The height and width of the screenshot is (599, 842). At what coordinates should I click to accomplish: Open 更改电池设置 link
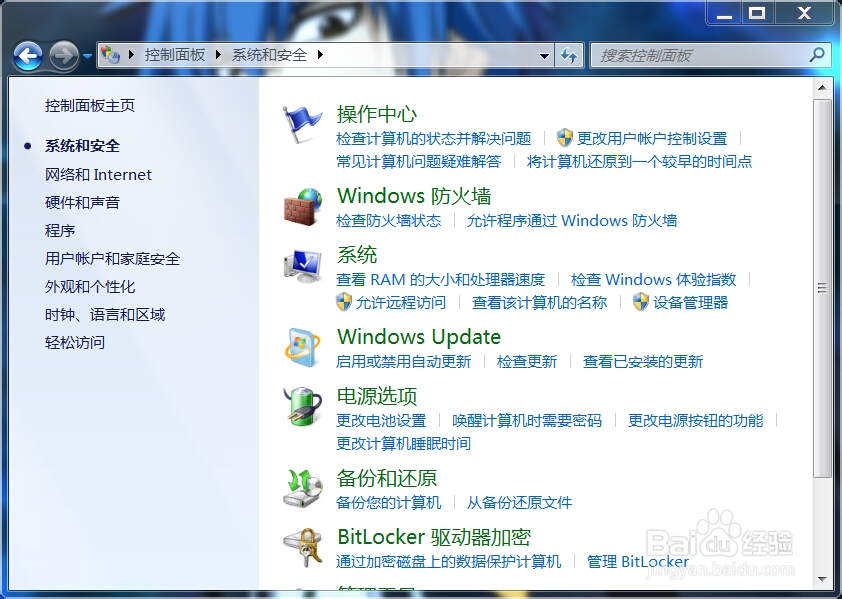pyautogui.click(x=383, y=420)
